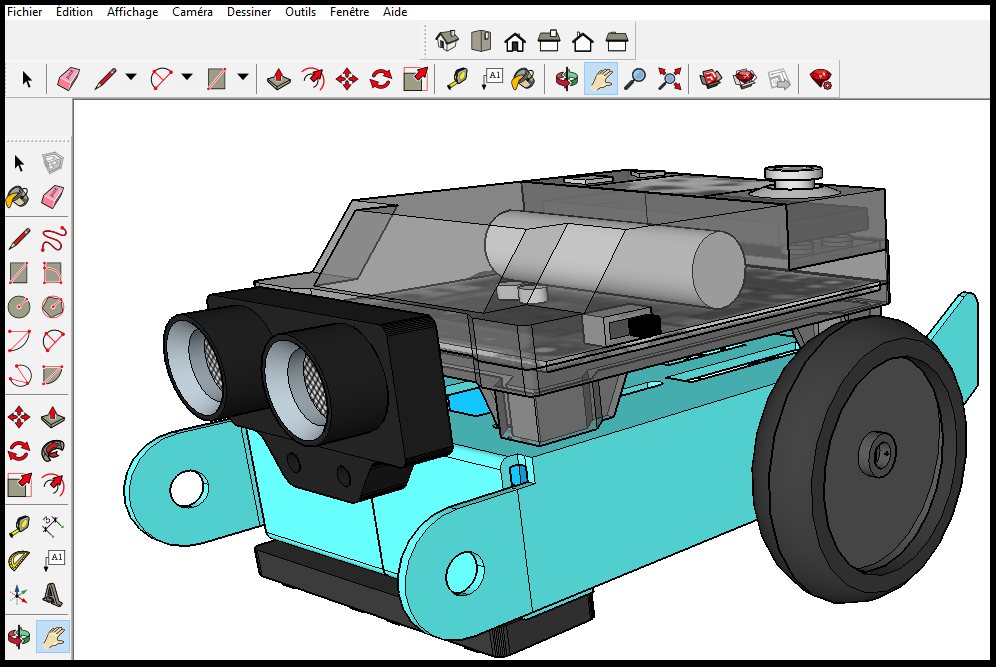Screen dimensions: 996x667
Task: Expand the shape tool dropdown arrow
Action: 243,78
